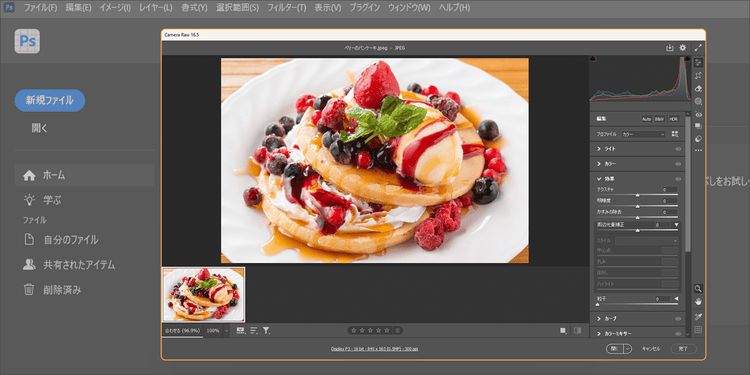Click the 開く button on home screen
The height and width of the screenshot is (375, 750).
pyautogui.click(x=40, y=128)
